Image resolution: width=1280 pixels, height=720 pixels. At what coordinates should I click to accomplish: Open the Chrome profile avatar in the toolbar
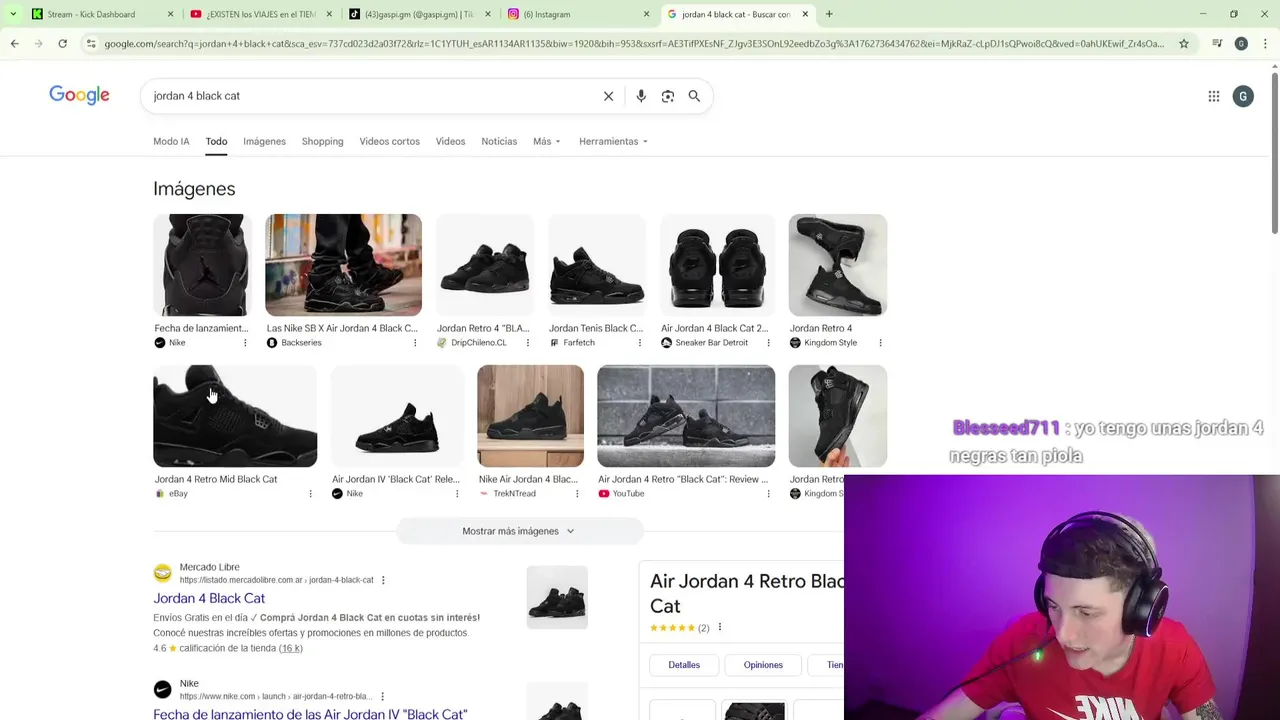click(x=1241, y=43)
